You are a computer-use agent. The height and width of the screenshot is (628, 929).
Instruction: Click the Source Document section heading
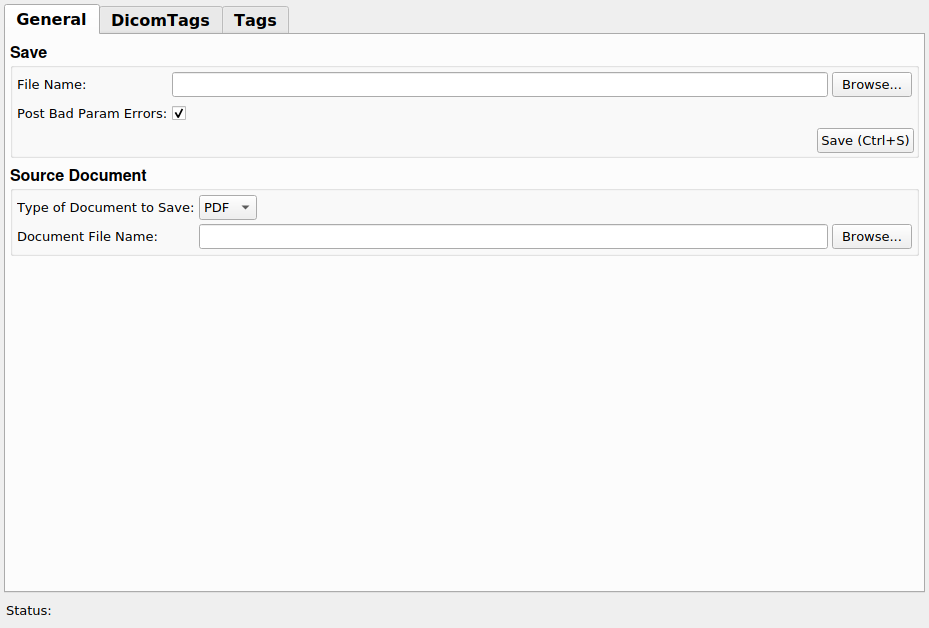(78, 175)
